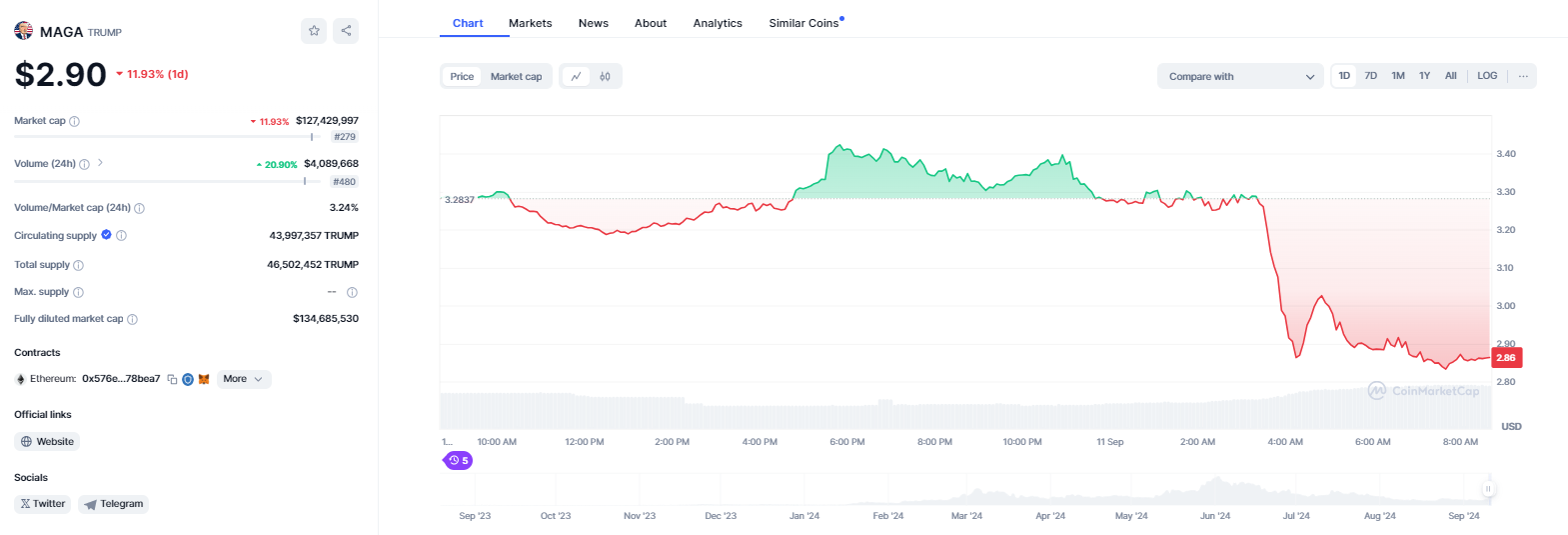Open the About tab
The width and height of the screenshot is (1568, 535).
[x=651, y=23]
